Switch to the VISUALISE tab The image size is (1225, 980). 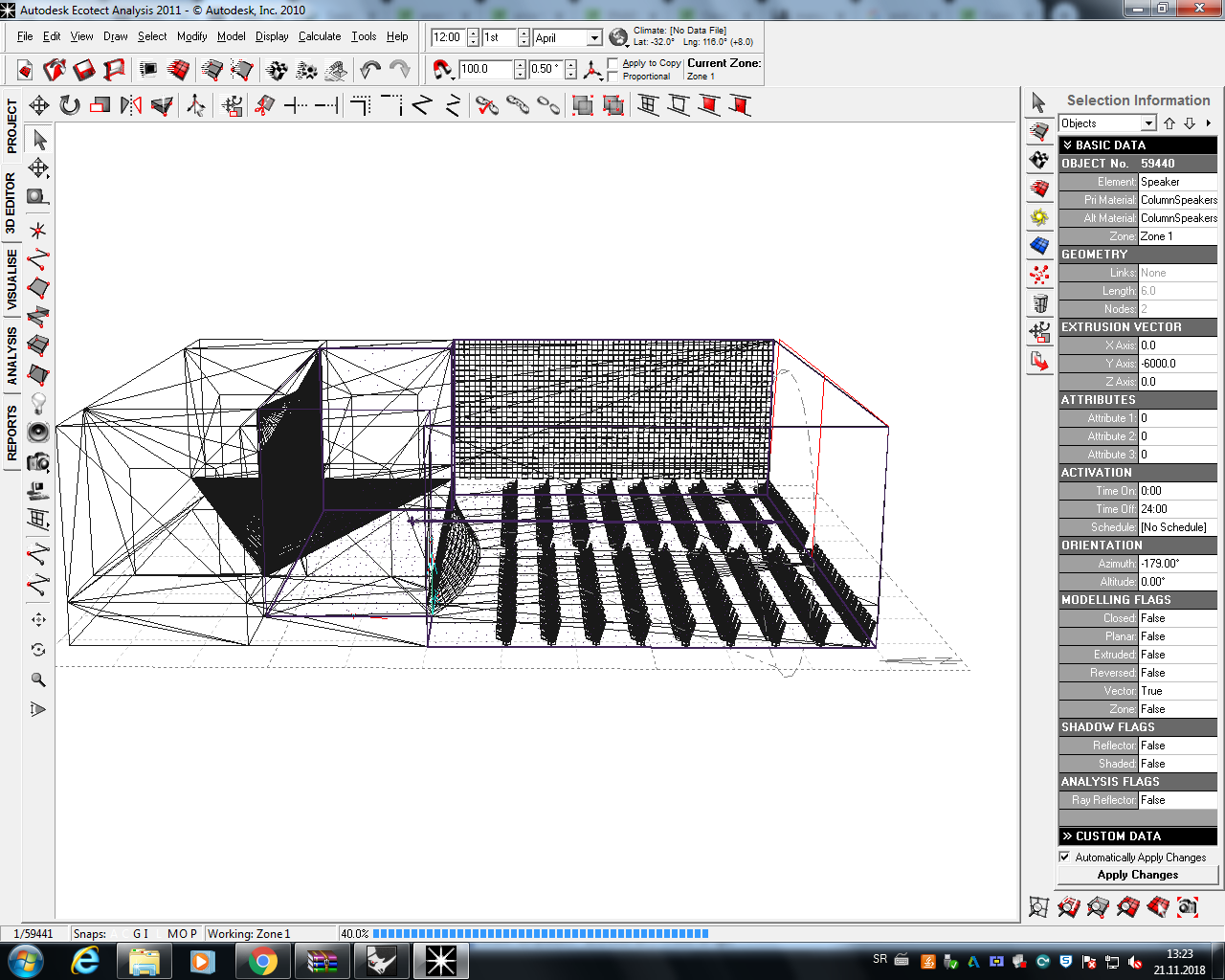11,280
